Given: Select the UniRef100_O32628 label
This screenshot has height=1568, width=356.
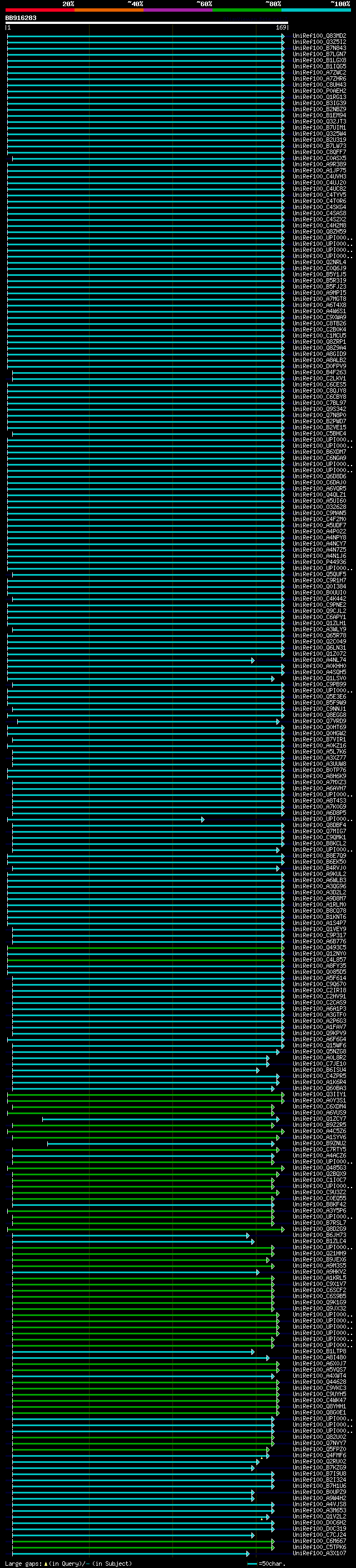Looking at the screenshot, I should 319,507.
